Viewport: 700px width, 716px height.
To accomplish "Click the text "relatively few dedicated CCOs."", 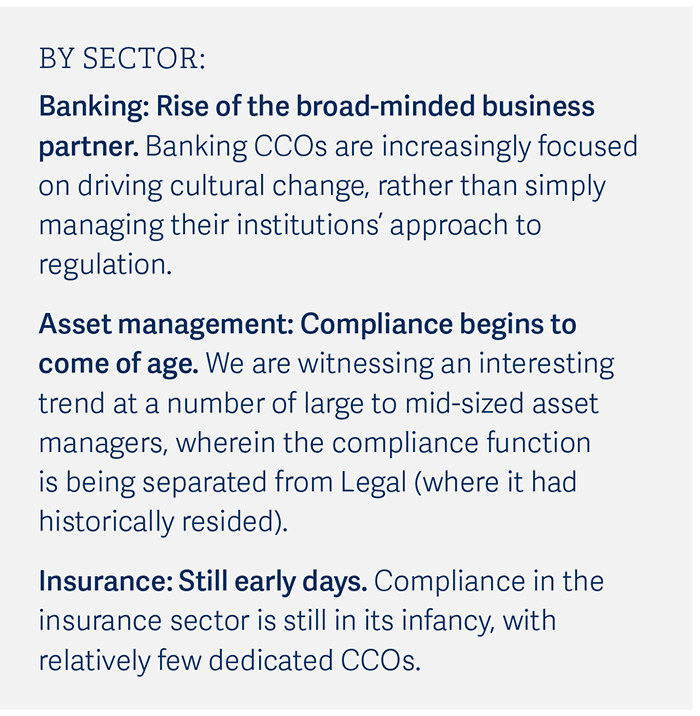I will pos(230,661).
